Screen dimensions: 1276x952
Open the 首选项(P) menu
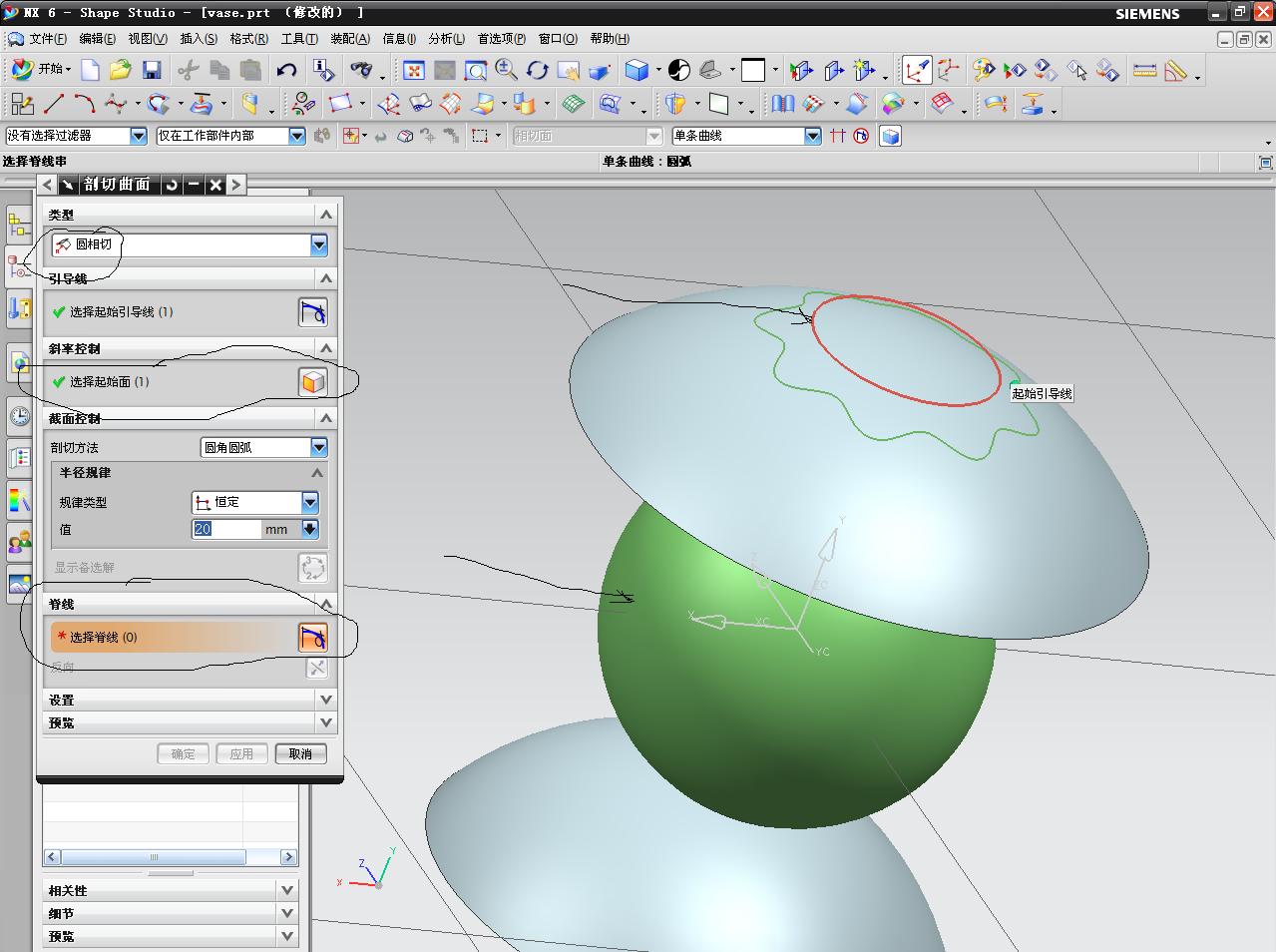[501, 39]
